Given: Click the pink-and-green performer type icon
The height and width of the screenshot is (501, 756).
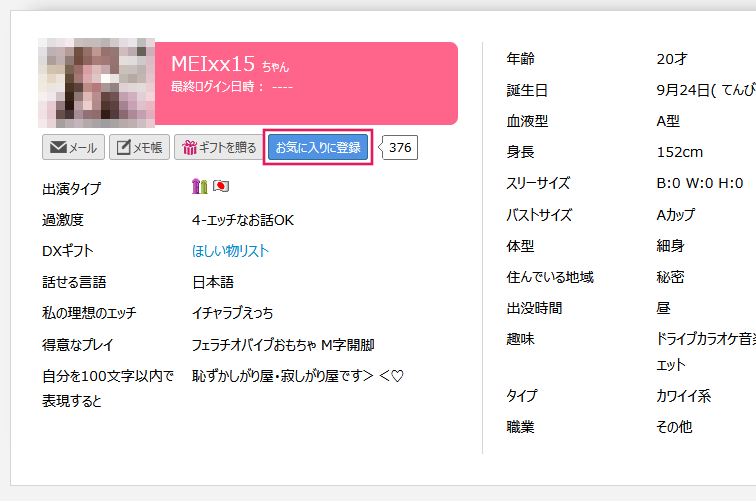Looking at the screenshot, I should (x=199, y=187).
